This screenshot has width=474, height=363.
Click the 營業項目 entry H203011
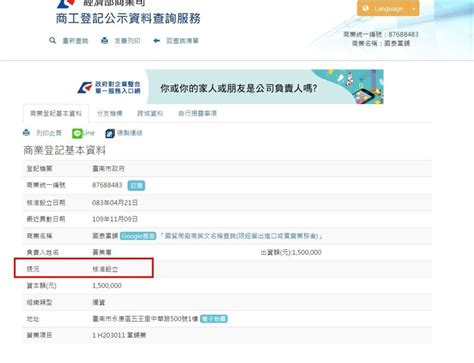tap(119, 335)
